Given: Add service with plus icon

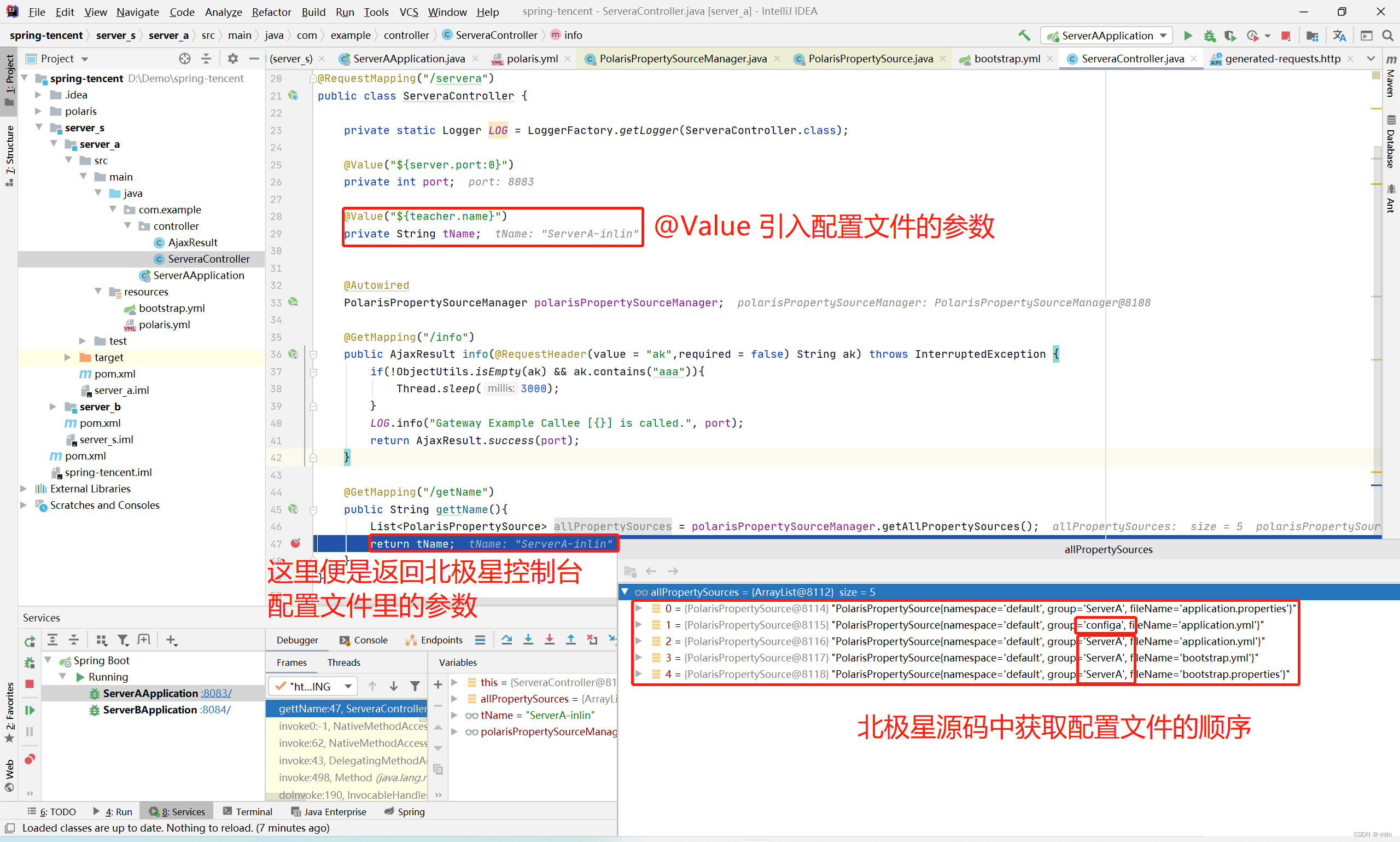Looking at the screenshot, I should 171,640.
